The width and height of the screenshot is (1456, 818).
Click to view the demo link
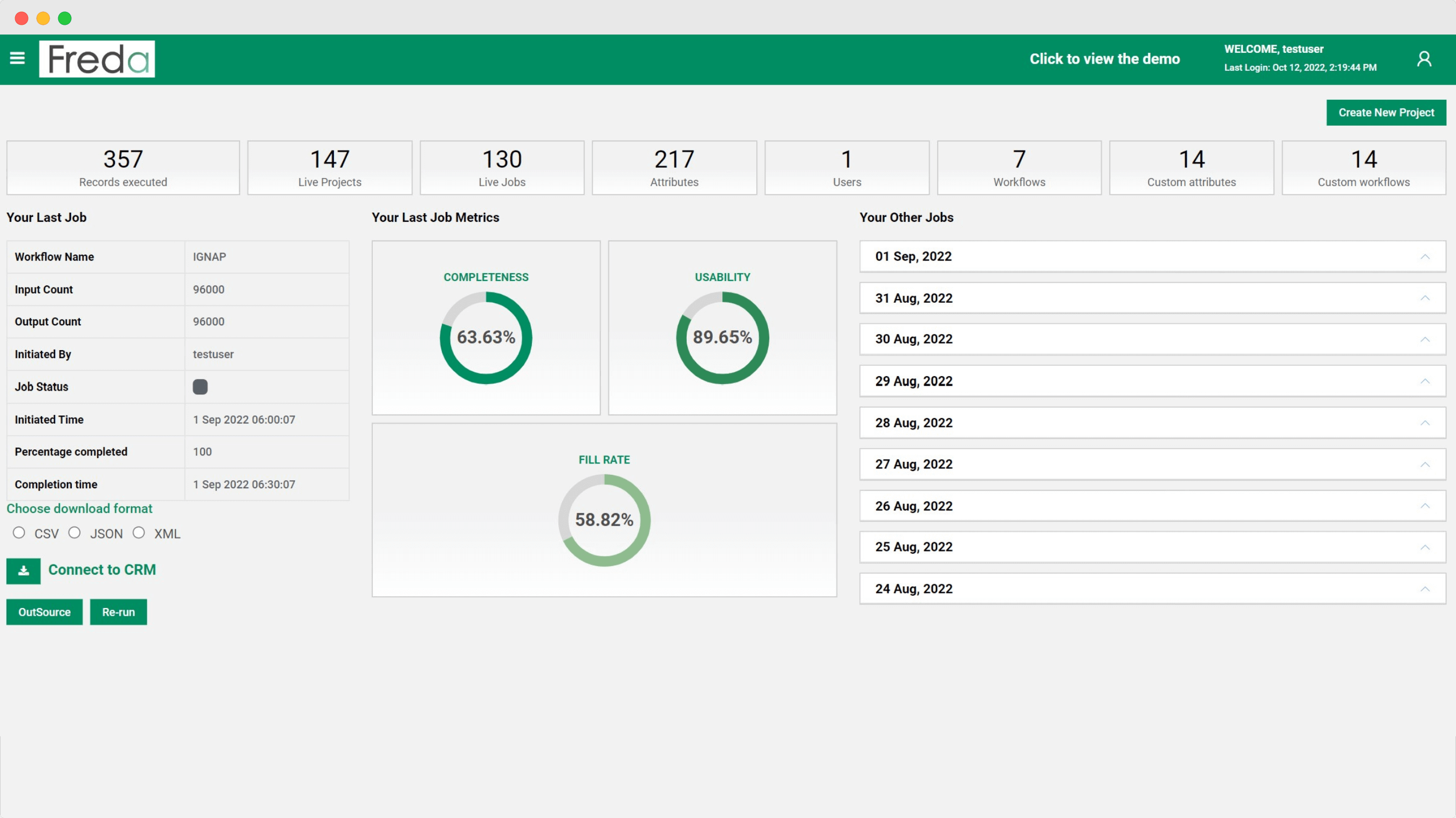[1104, 59]
